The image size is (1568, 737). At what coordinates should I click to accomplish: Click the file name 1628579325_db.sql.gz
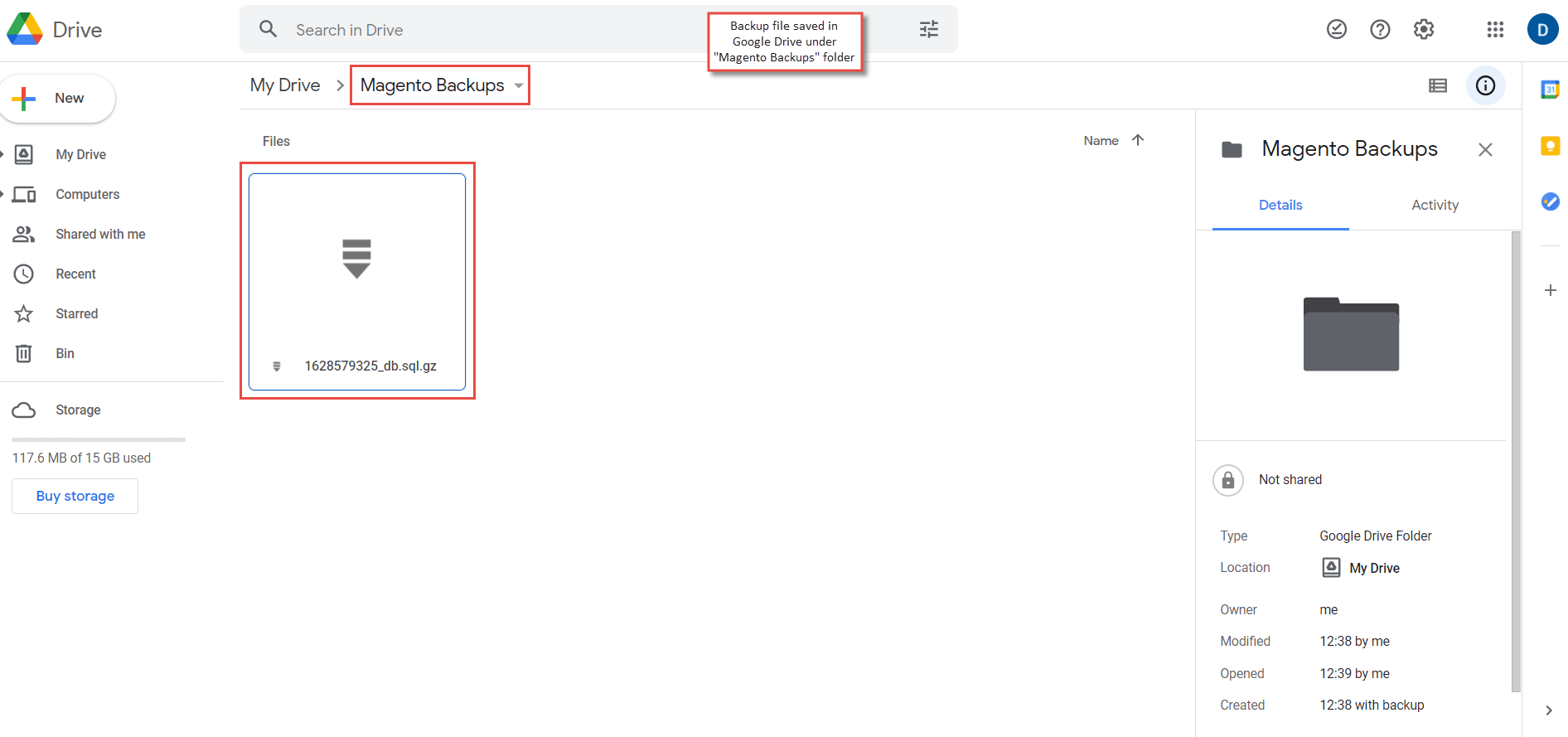tap(370, 366)
